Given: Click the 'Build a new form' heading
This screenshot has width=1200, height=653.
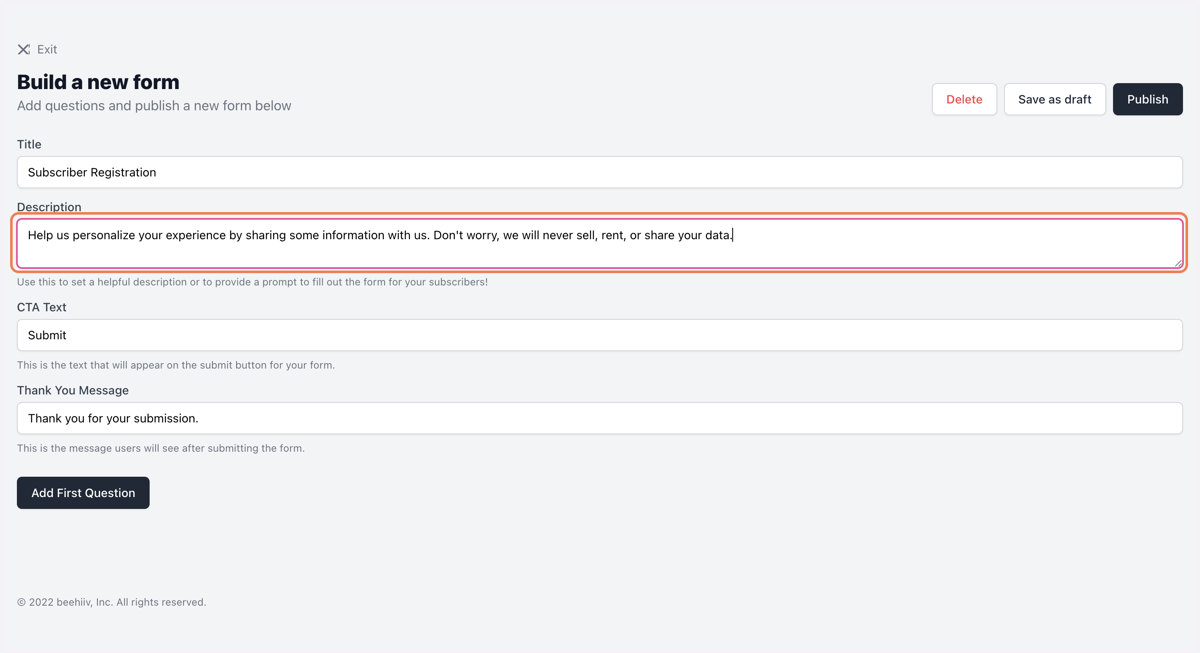Looking at the screenshot, I should click(98, 82).
